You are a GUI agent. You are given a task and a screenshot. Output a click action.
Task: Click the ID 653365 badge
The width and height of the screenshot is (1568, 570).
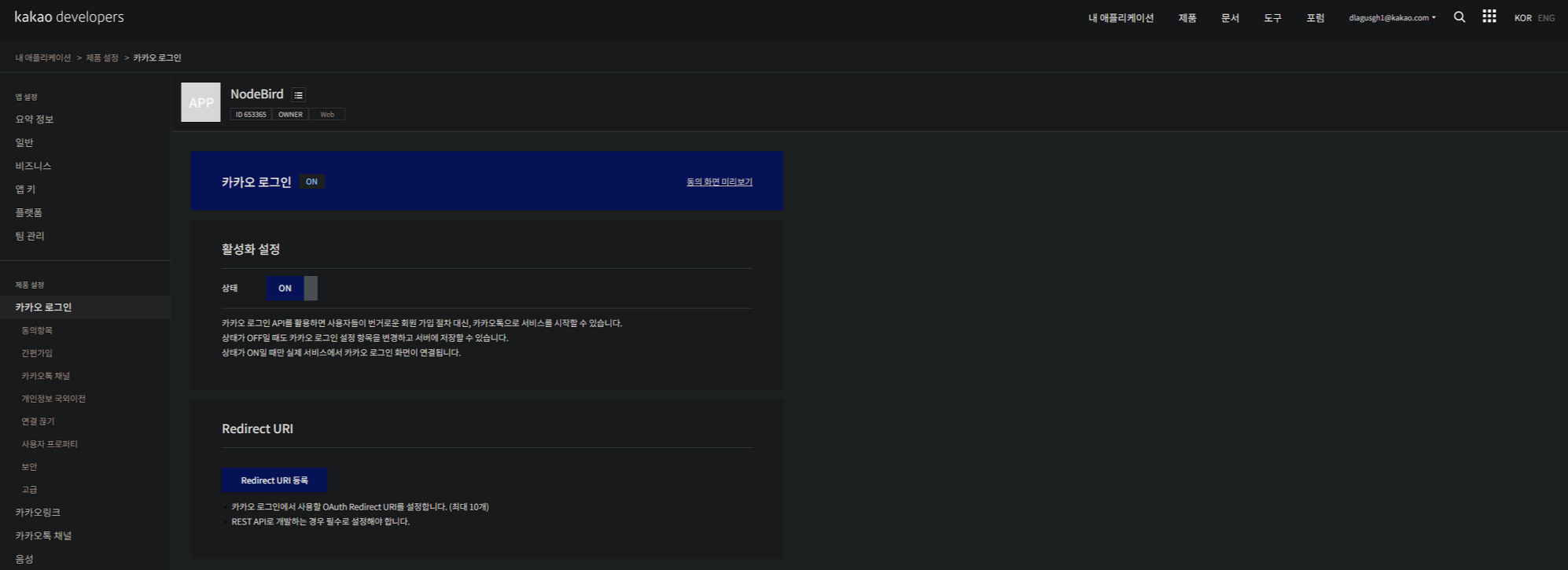click(x=251, y=115)
